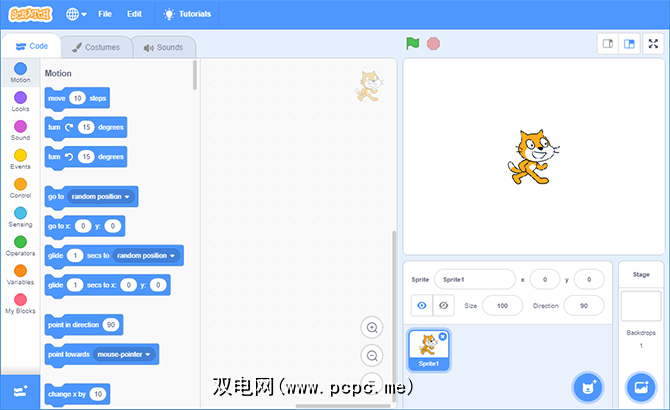670x410 pixels.
Task: Enter full screen stage mode
Action: pos(653,44)
